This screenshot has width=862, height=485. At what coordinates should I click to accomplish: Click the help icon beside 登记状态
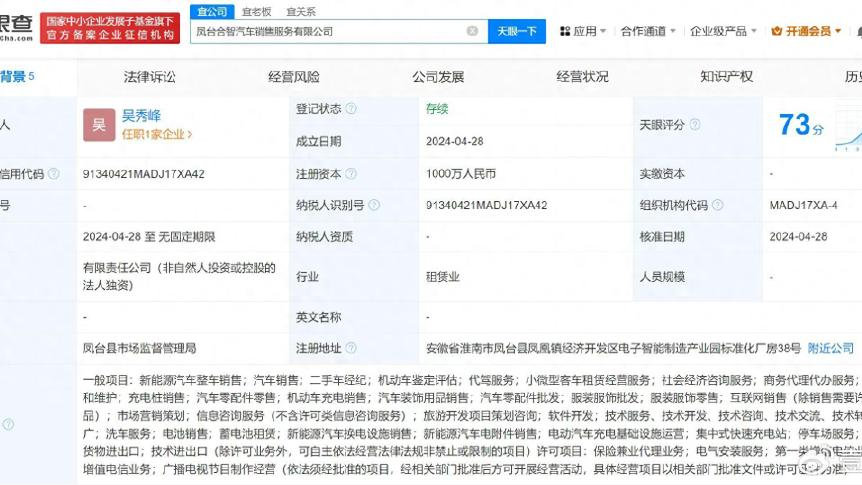(351, 109)
